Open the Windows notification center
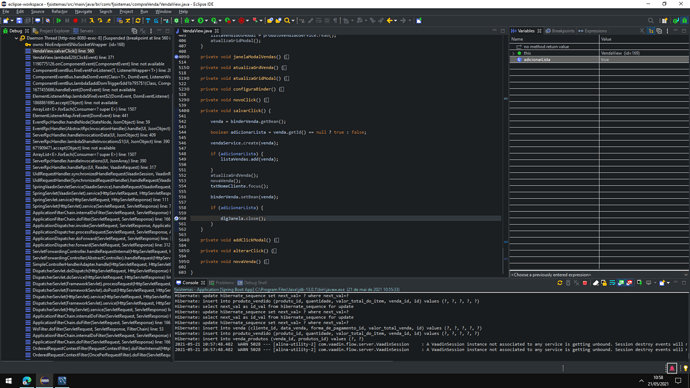Viewport: 690px width, 388px height. [x=678, y=381]
